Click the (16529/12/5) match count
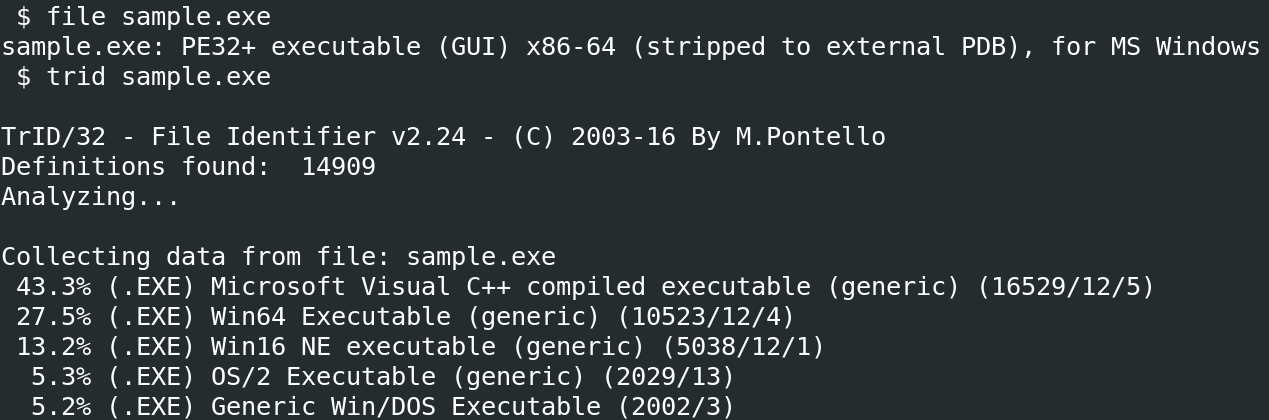 point(1066,287)
